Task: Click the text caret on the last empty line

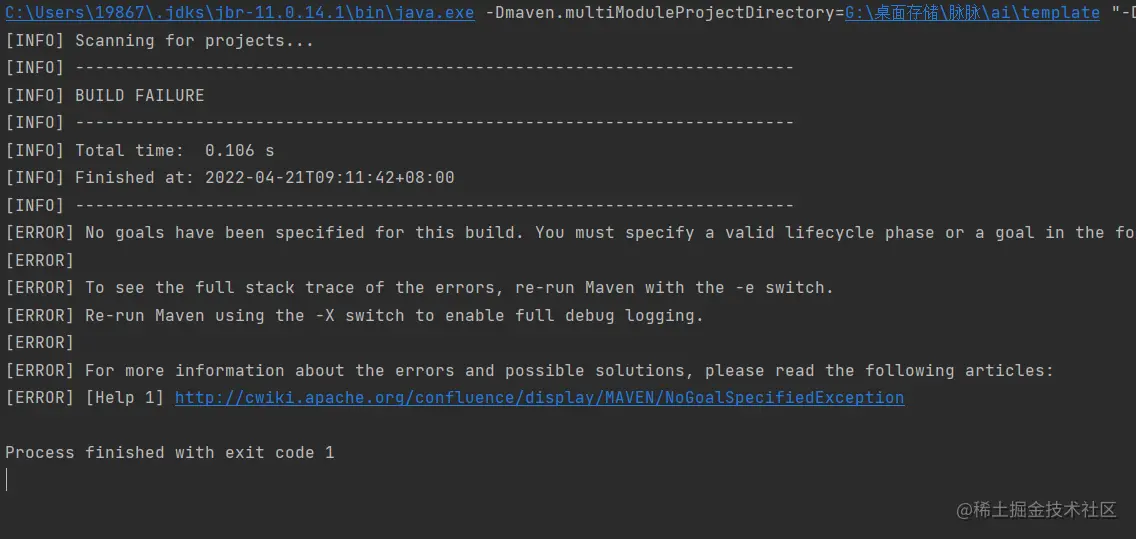Action: (x=7, y=480)
